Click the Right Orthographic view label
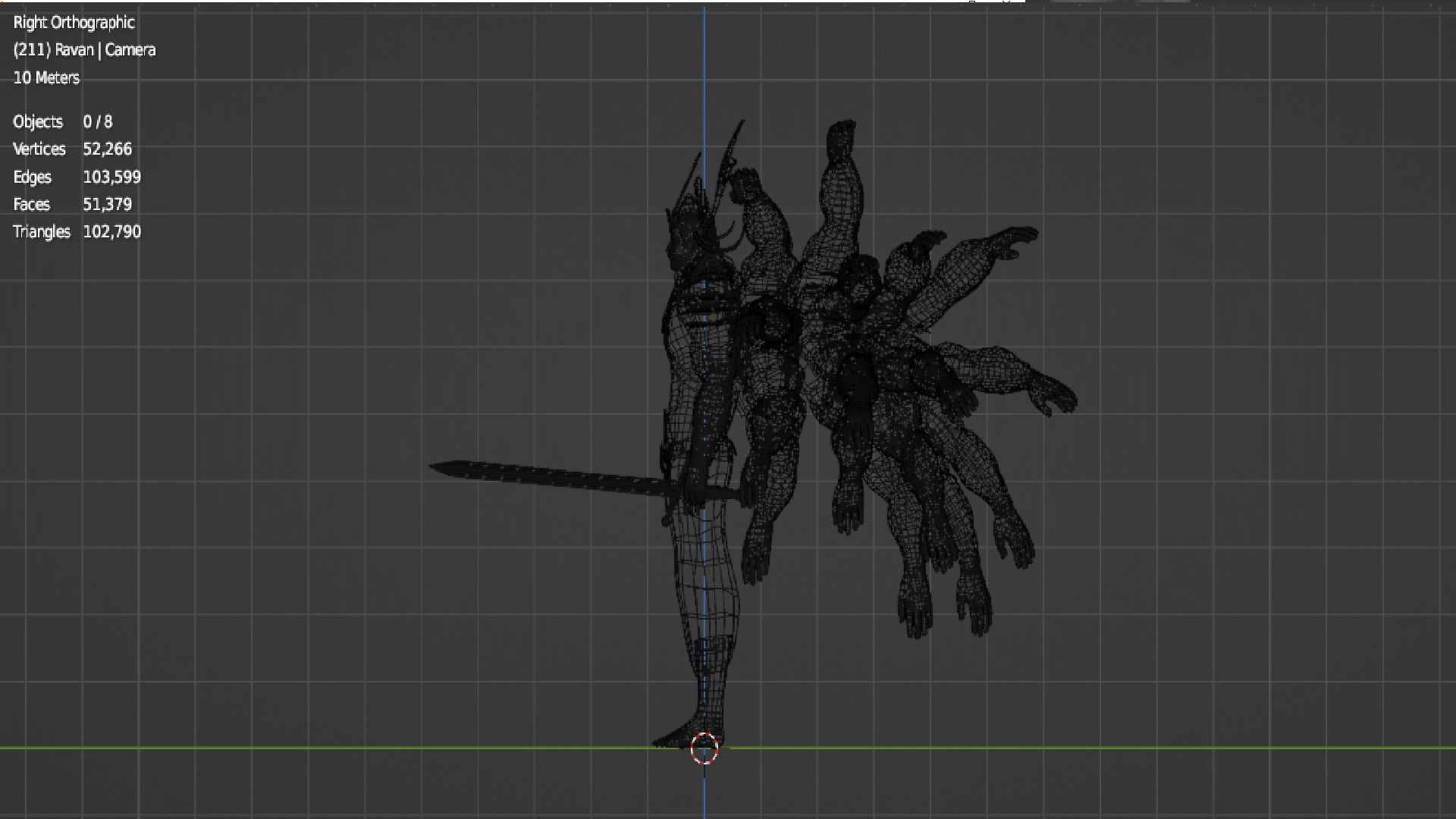This screenshot has height=819, width=1456. pyautogui.click(x=74, y=23)
